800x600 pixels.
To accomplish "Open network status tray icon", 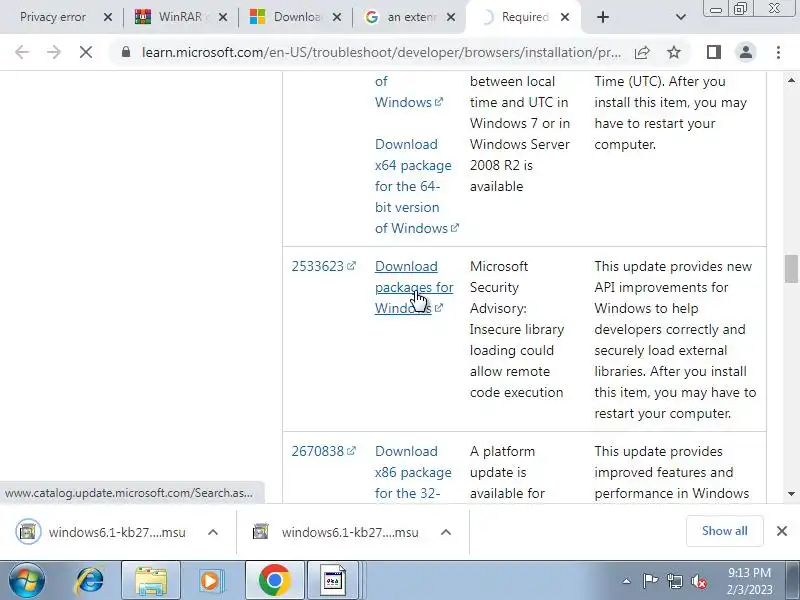I will pyautogui.click(x=674, y=581).
